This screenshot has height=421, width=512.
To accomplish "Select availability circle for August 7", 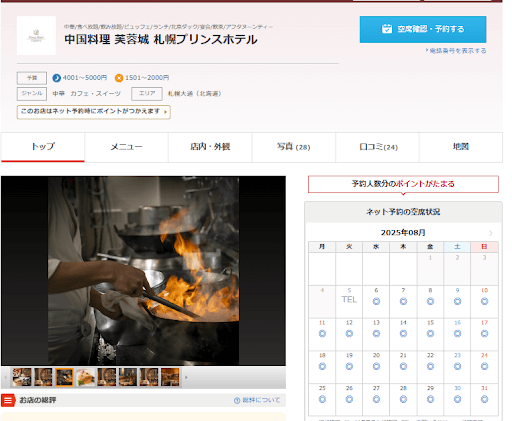I will tap(403, 301).
